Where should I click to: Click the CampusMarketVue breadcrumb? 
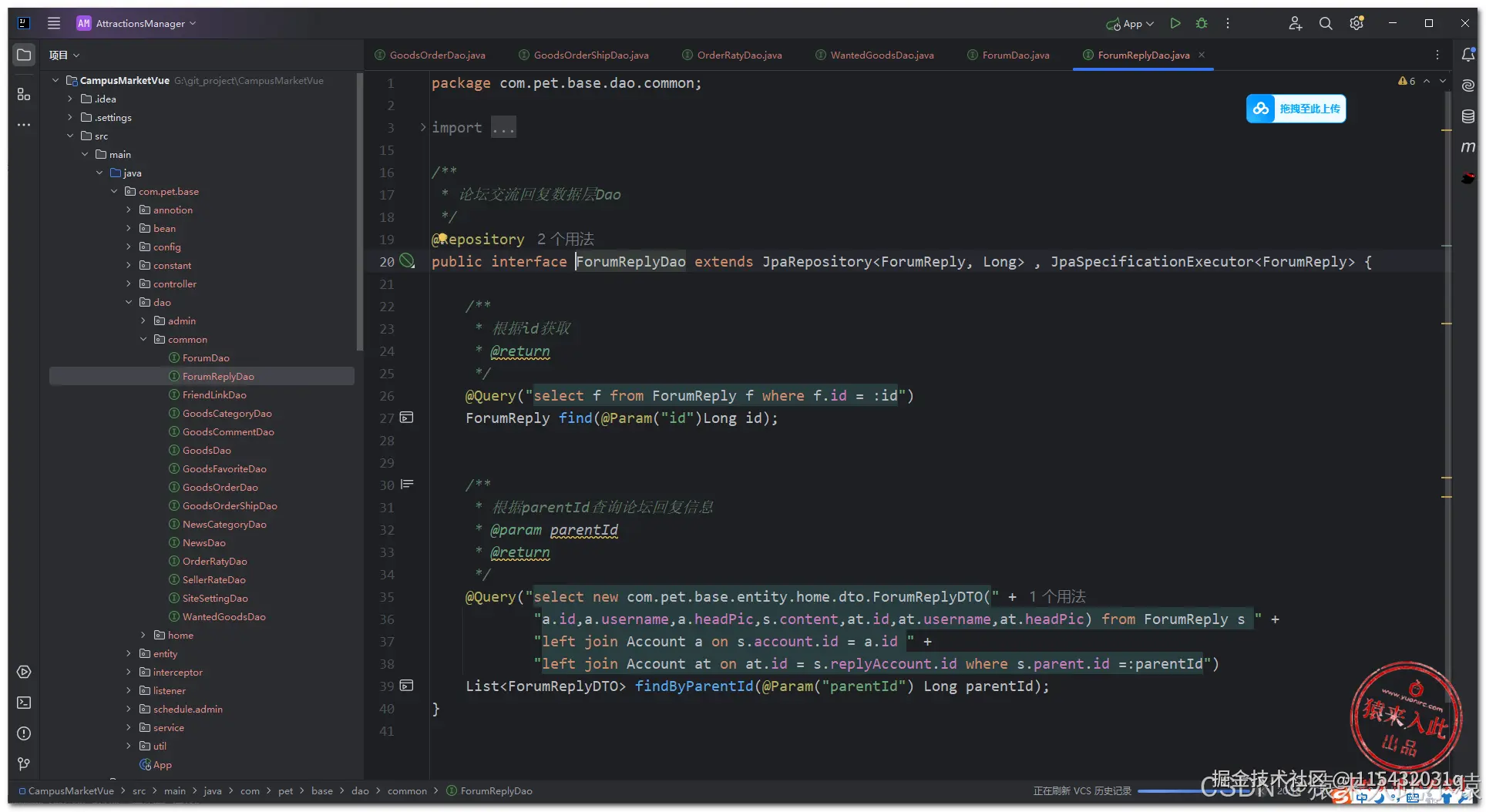[x=66, y=790]
